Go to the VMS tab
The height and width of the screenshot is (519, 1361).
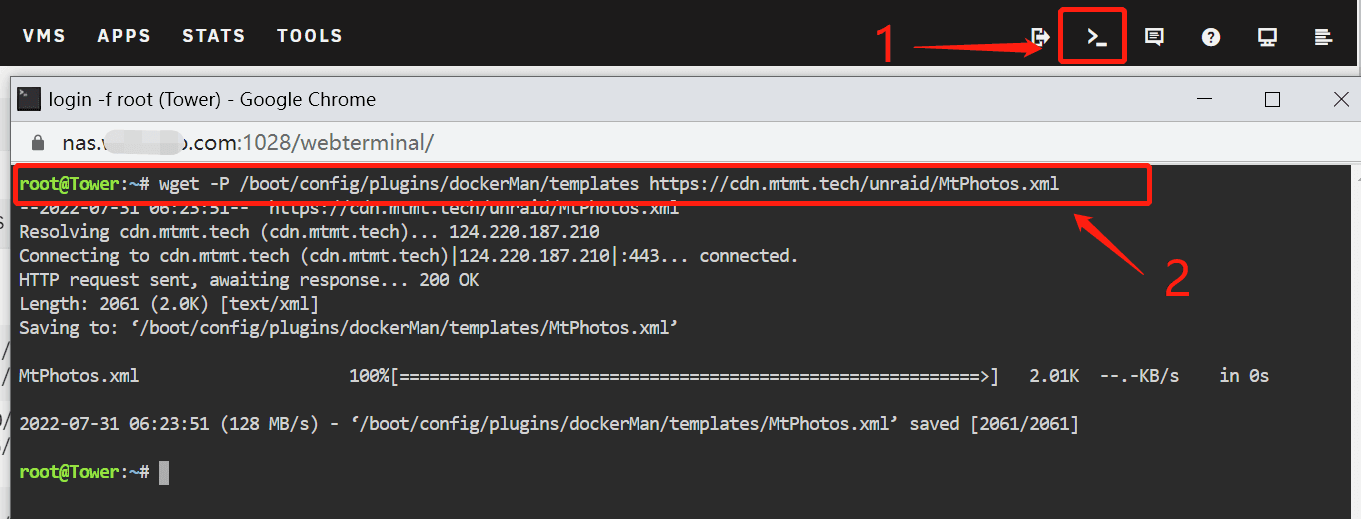point(44,36)
